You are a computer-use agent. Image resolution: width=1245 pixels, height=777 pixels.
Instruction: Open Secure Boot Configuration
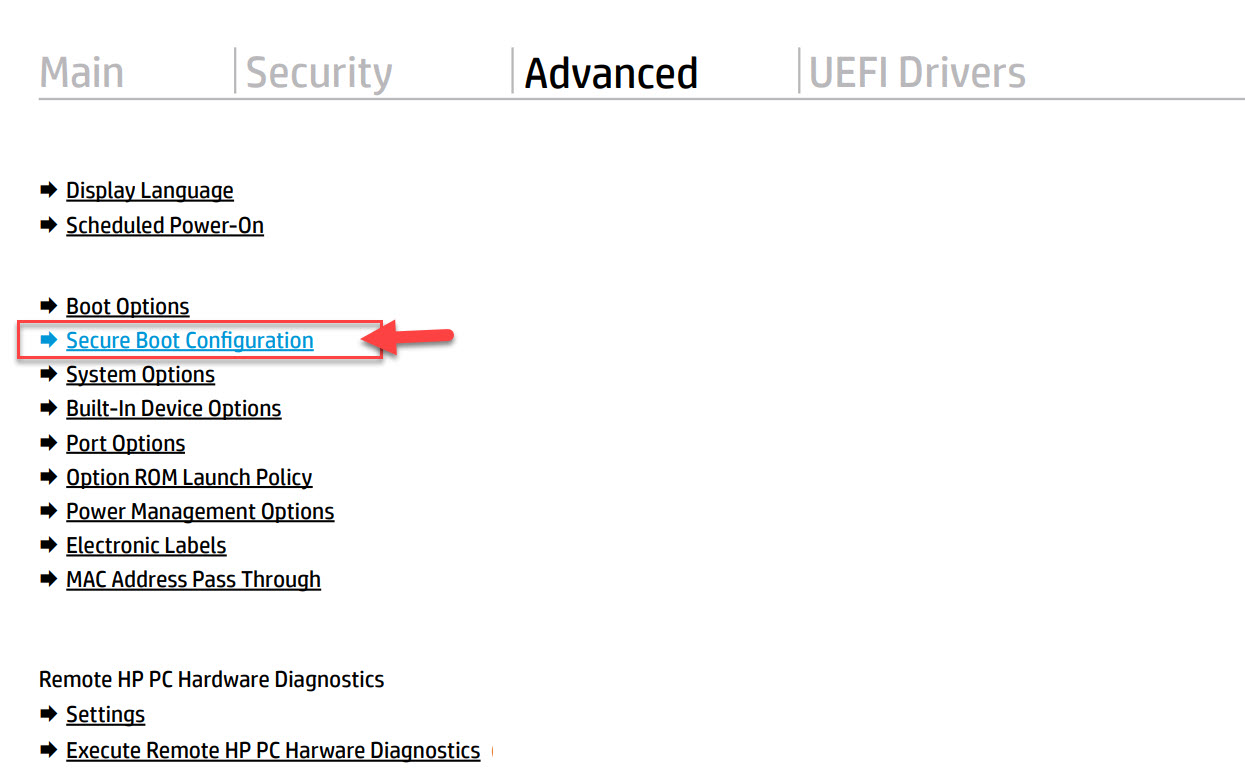[189, 340]
